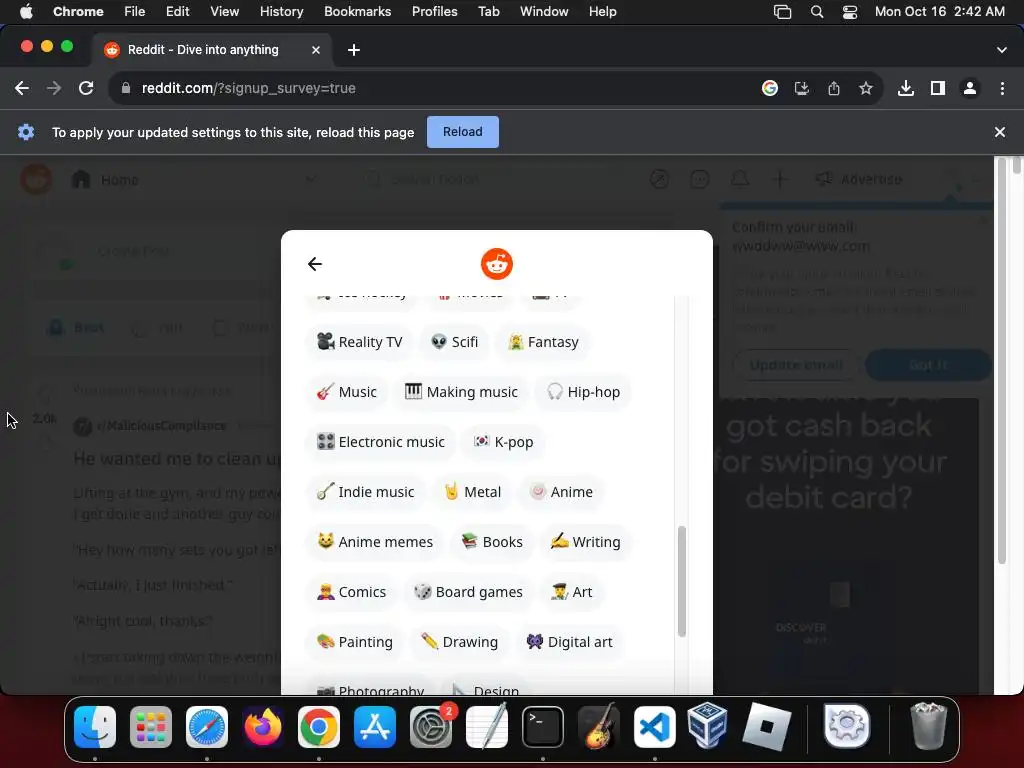Select the Art interest chip

571,592
